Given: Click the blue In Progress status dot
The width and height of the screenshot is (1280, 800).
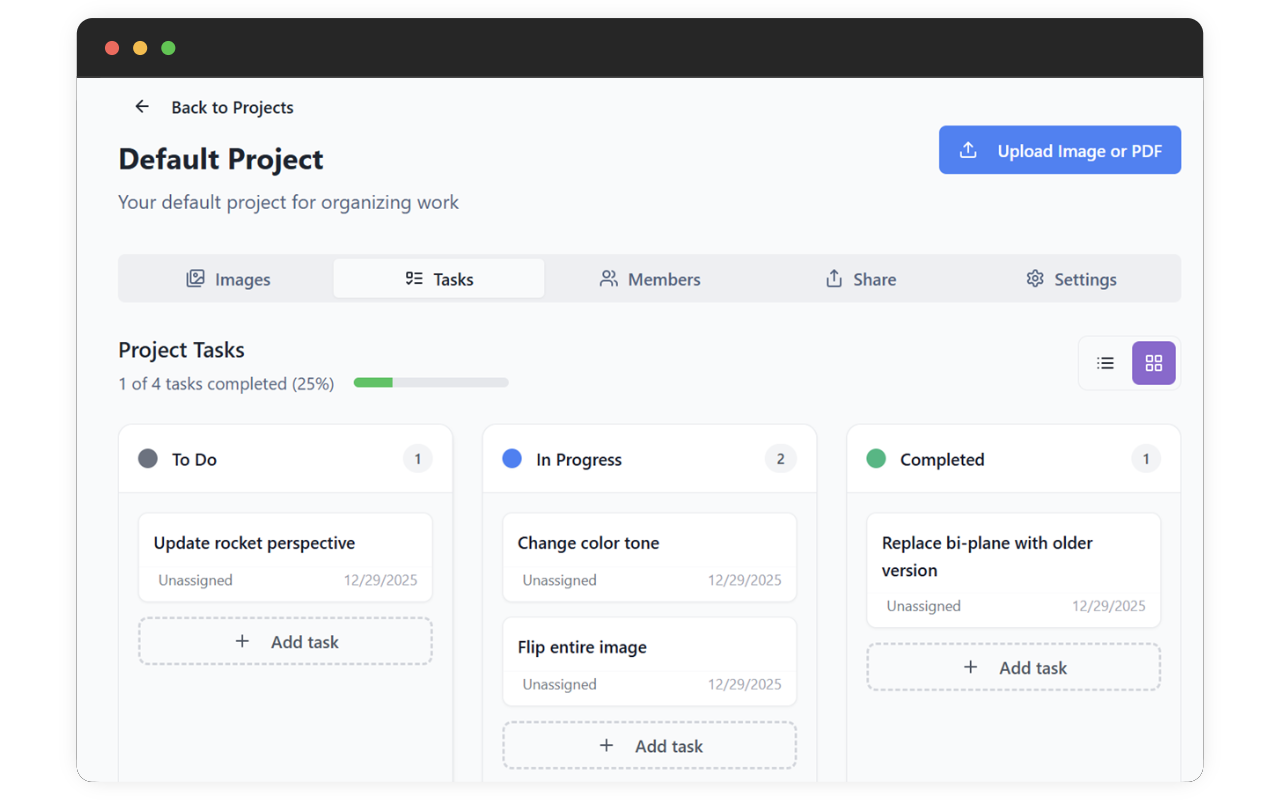Looking at the screenshot, I should click(x=512, y=459).
